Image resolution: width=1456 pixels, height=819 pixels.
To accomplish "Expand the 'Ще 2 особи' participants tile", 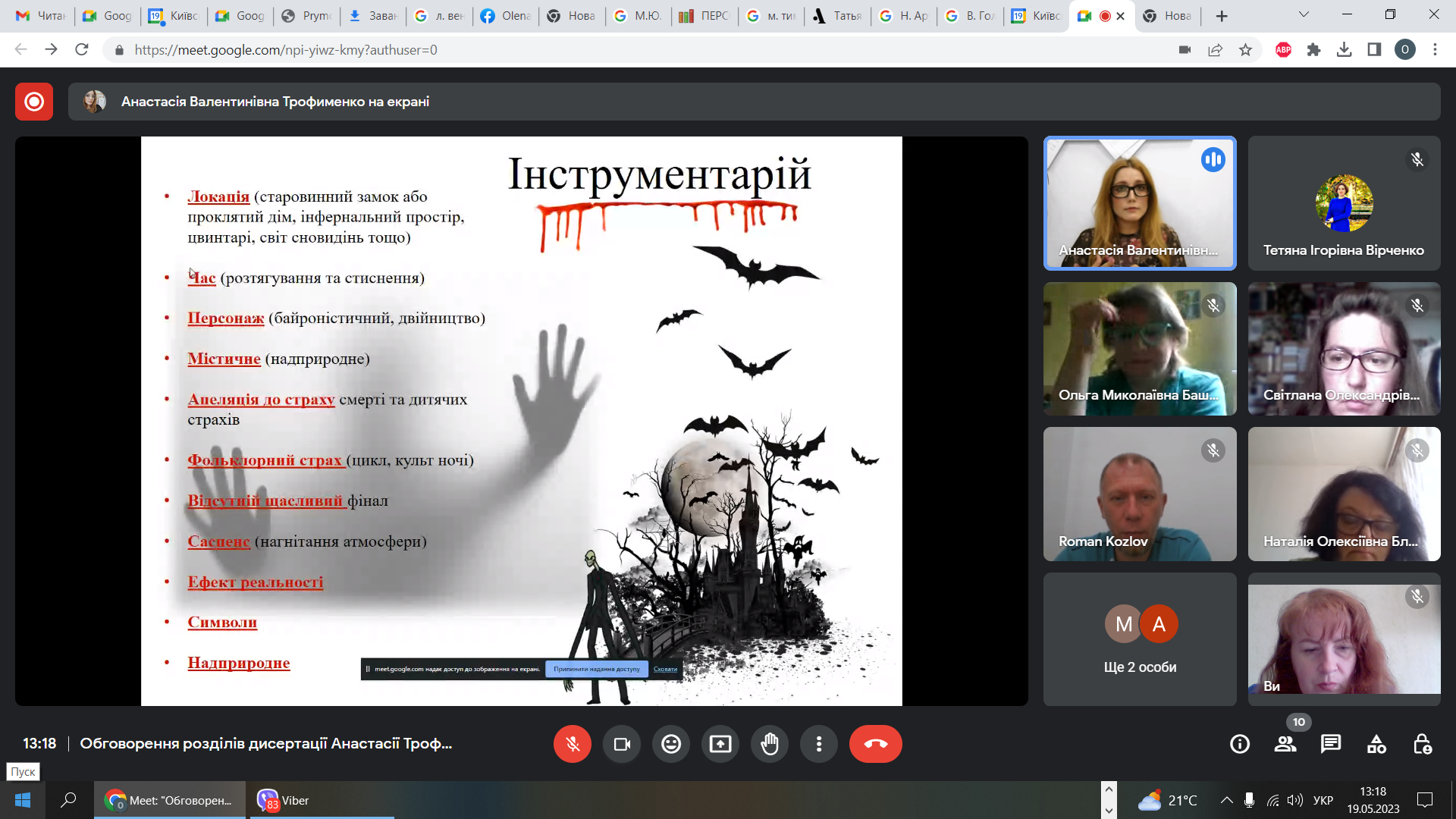I will coord(1140,639).
